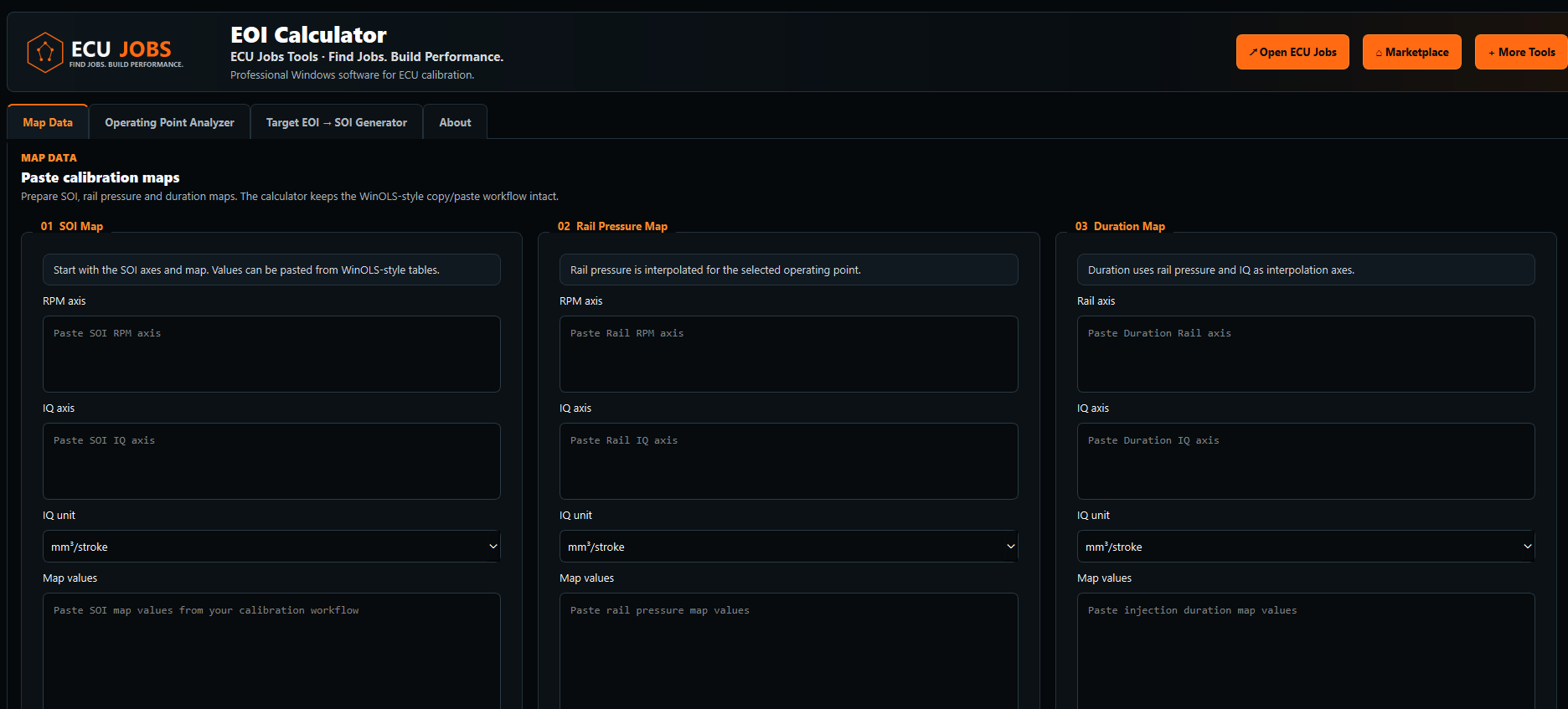Click the '01 SOI Map' section title

(x=72, y=226)
